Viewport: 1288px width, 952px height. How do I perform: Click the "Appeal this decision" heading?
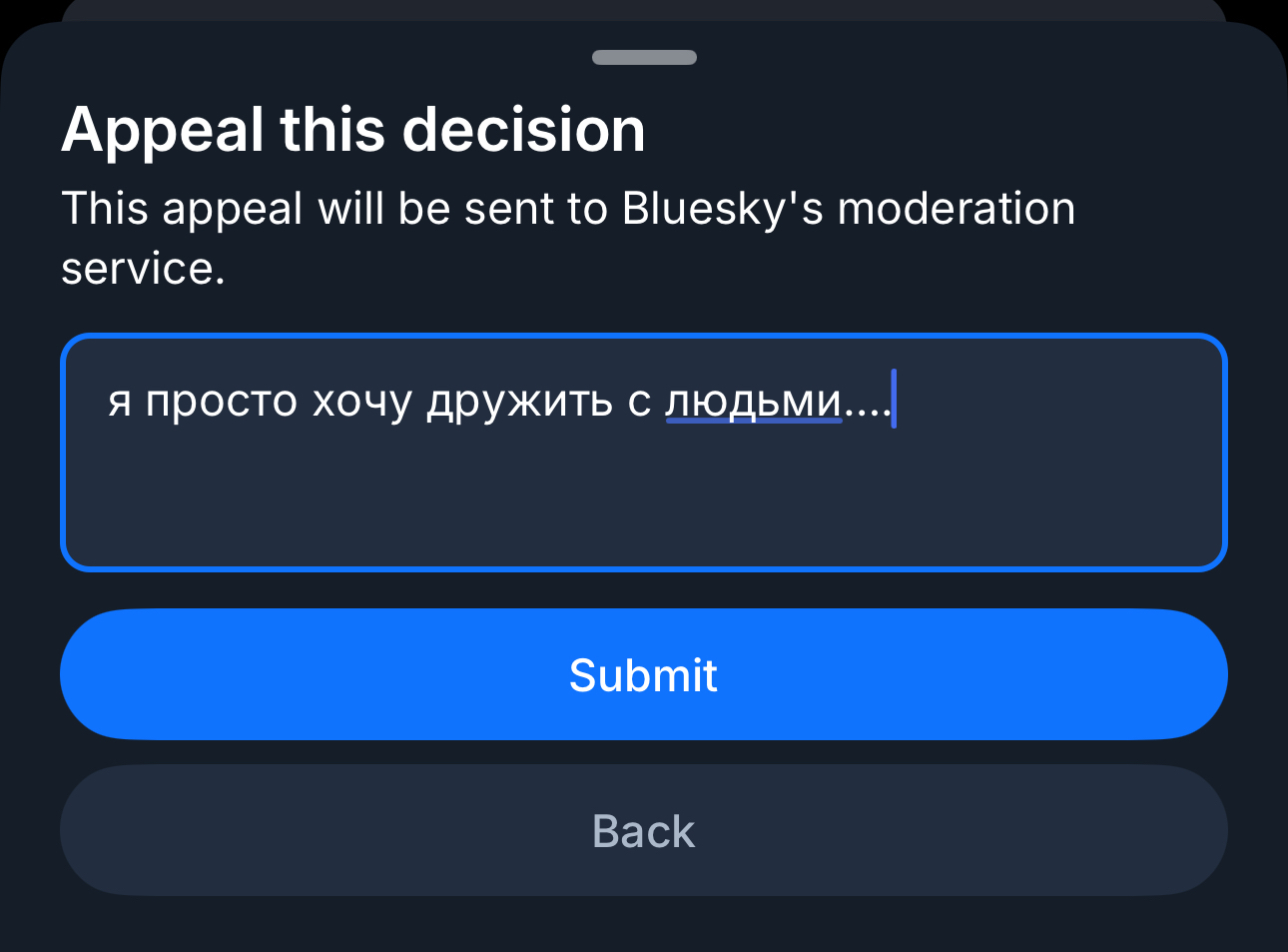(353, 131)
